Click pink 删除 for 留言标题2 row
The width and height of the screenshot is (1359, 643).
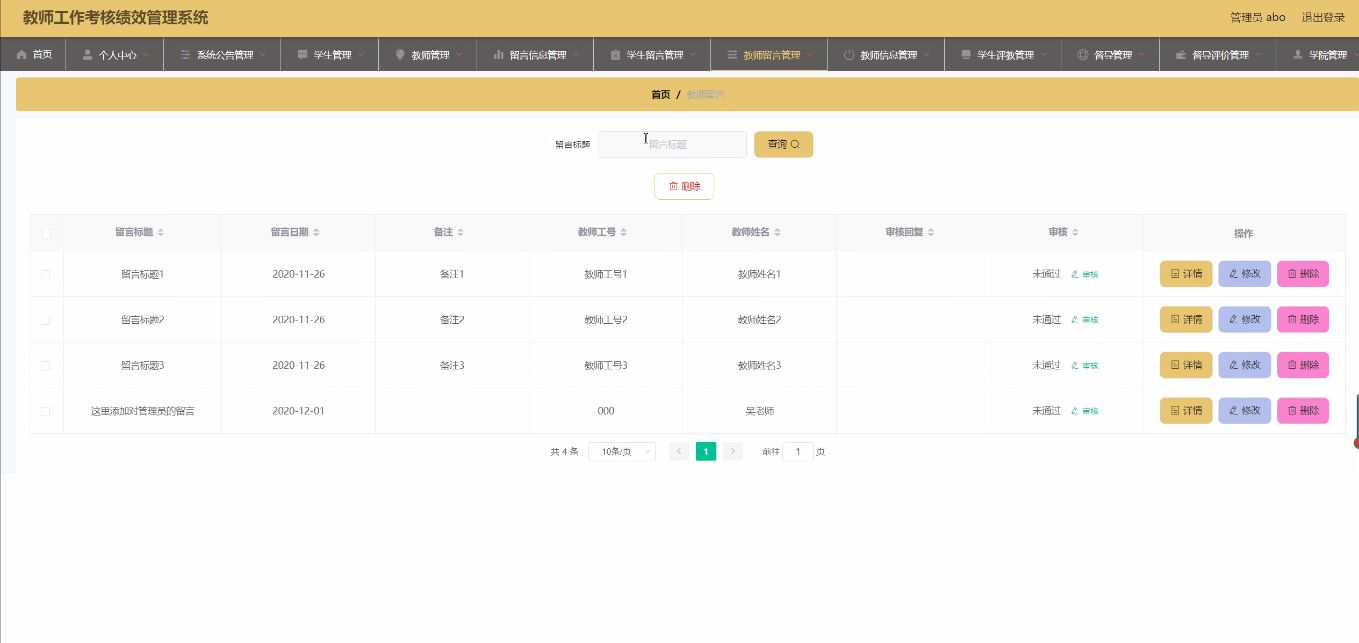click(x=1303, y=320)
